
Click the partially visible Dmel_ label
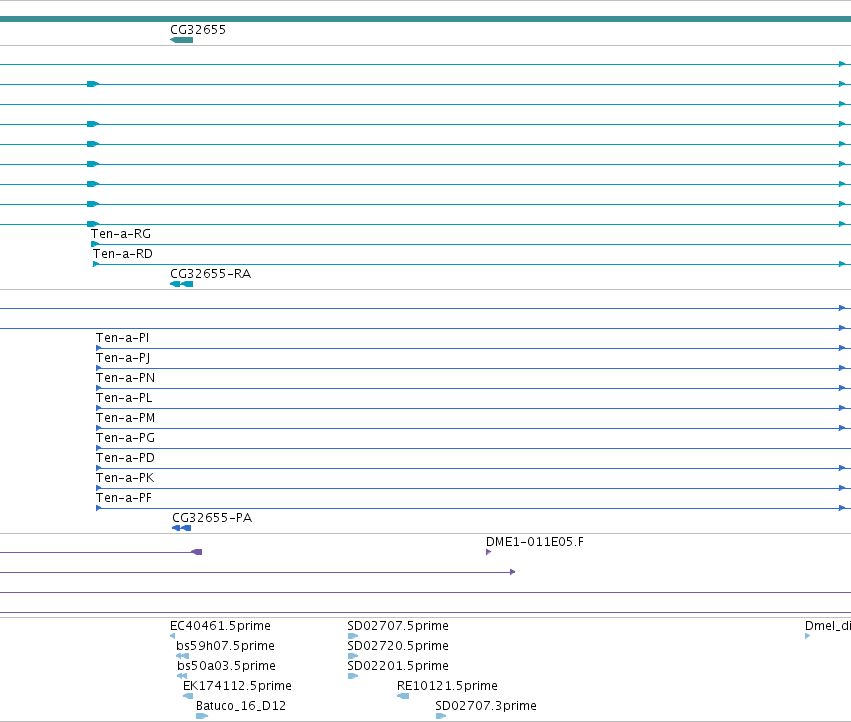[828, 626]
